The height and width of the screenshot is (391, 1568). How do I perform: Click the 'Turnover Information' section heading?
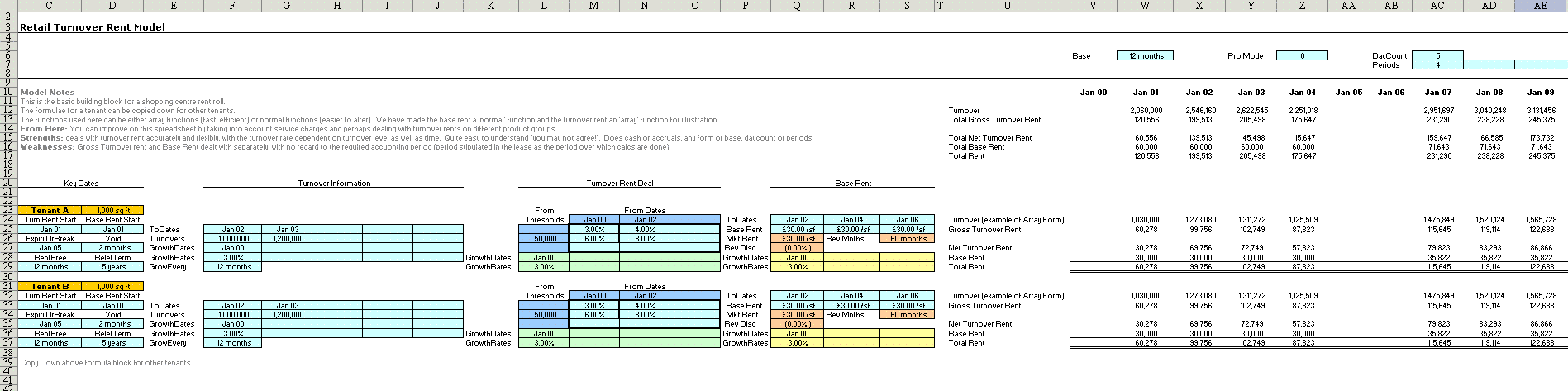(x=334, y=183)
